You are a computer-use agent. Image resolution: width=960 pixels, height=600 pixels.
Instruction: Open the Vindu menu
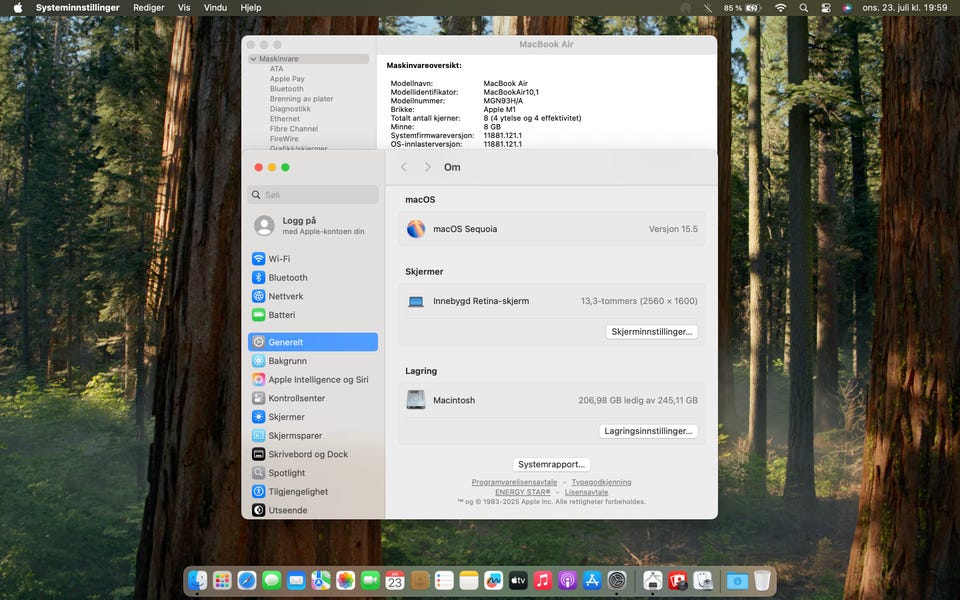(215, 8)
